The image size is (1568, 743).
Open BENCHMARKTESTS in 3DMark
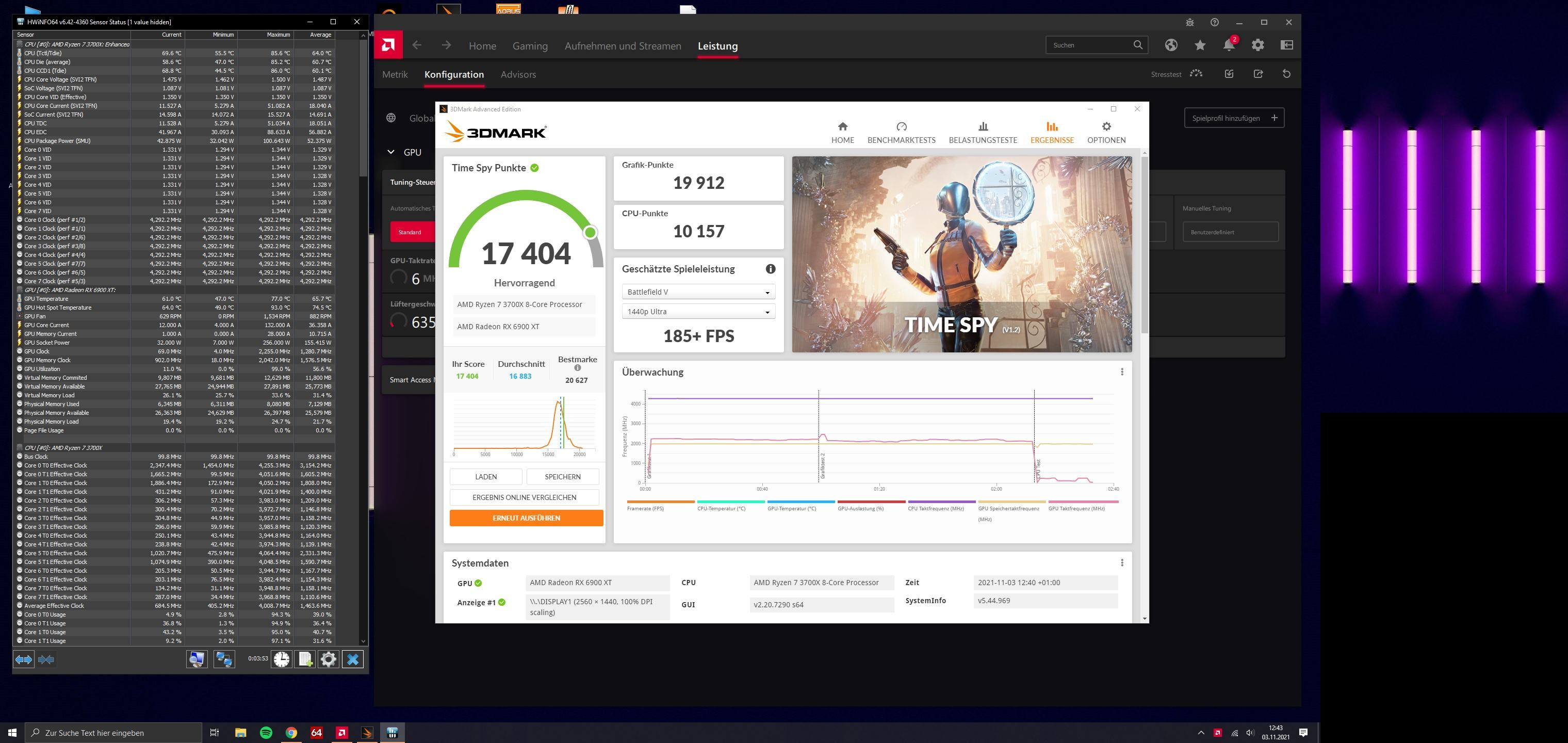point(901,132)
